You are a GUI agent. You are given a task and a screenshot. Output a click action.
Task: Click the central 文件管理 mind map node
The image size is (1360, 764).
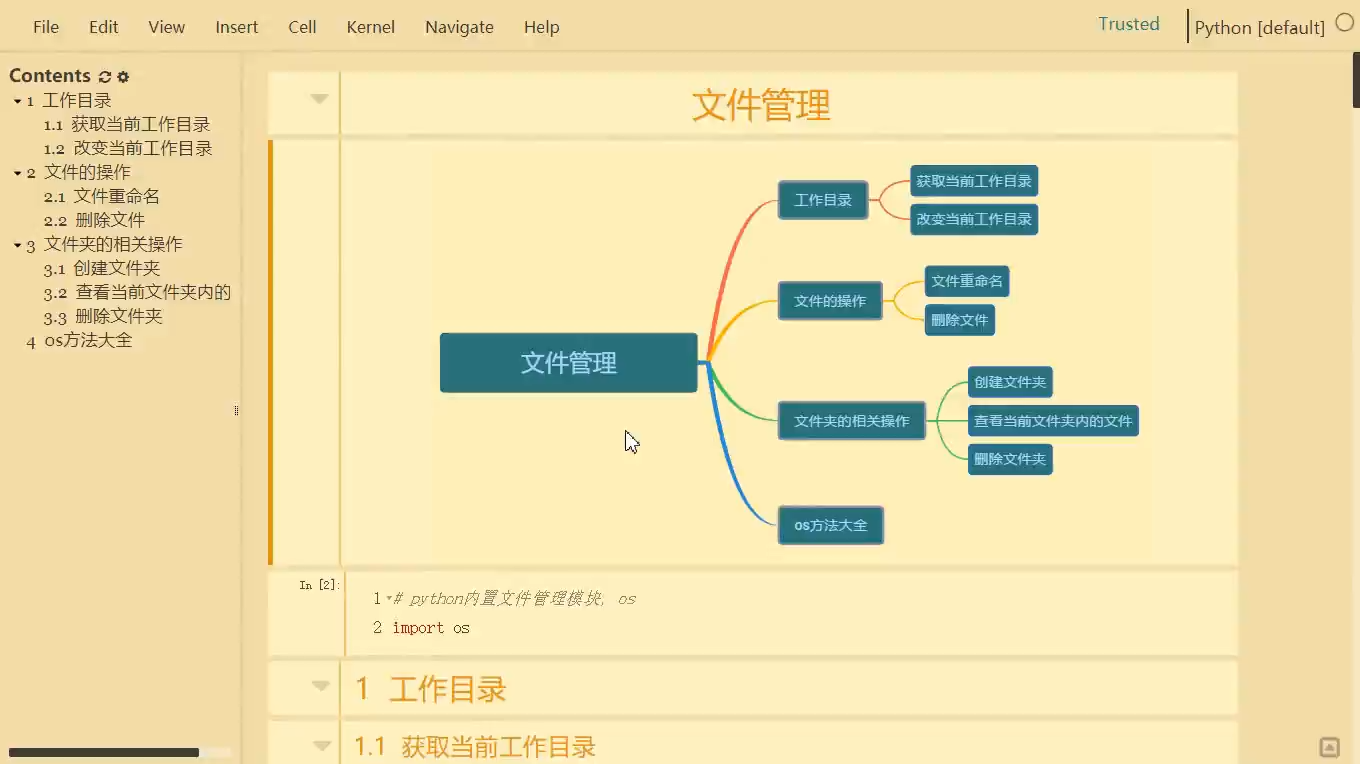(x=569, y=363)
